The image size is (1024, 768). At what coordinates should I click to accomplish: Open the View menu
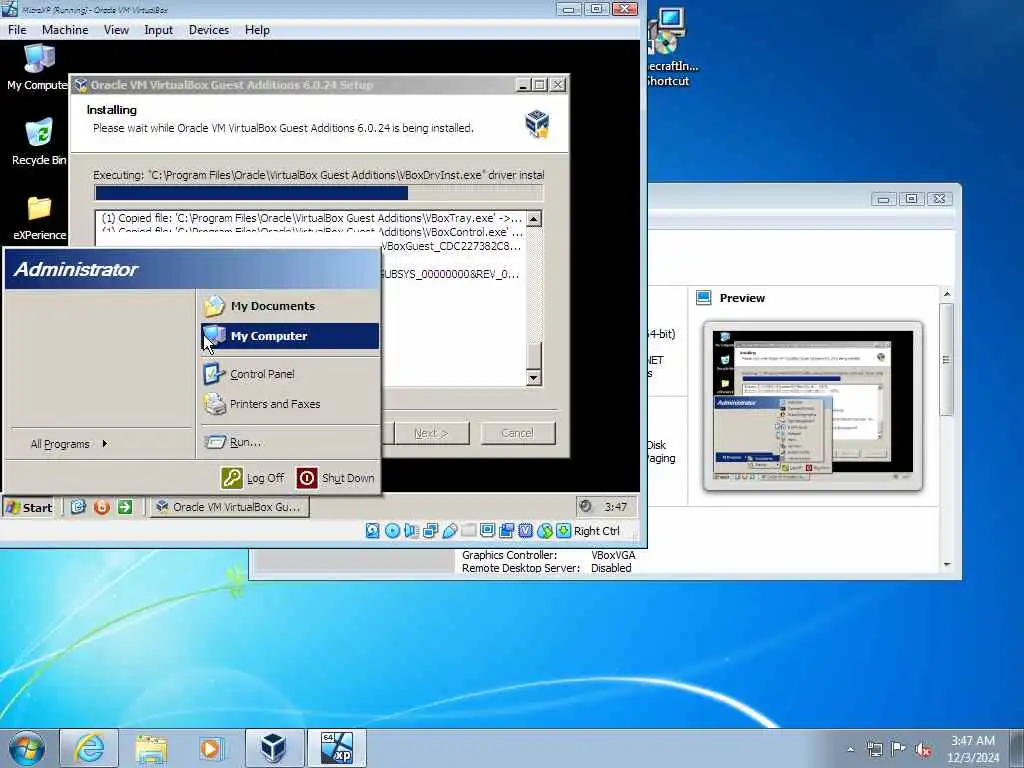click(x=116, y=30)
